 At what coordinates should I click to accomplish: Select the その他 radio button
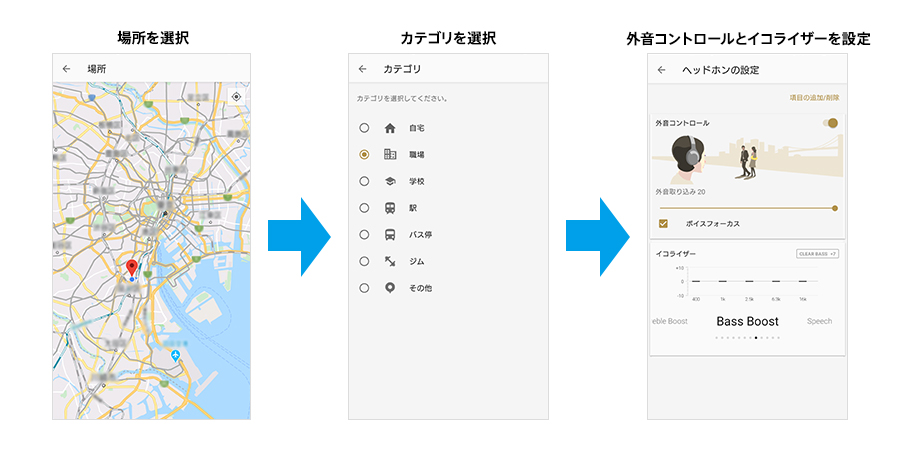(364, 288)
